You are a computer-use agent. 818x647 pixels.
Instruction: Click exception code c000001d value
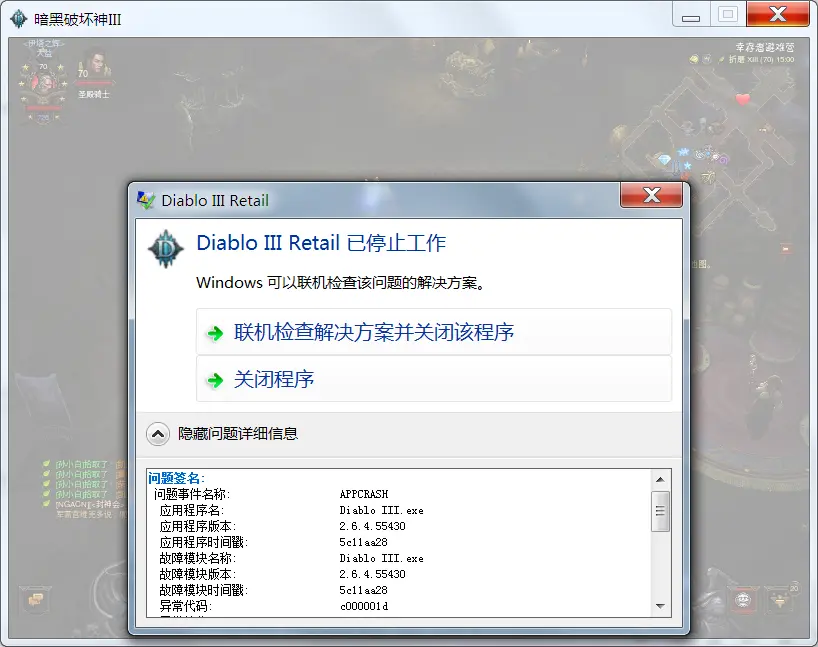pyautogui.click(x=364, y=606)
